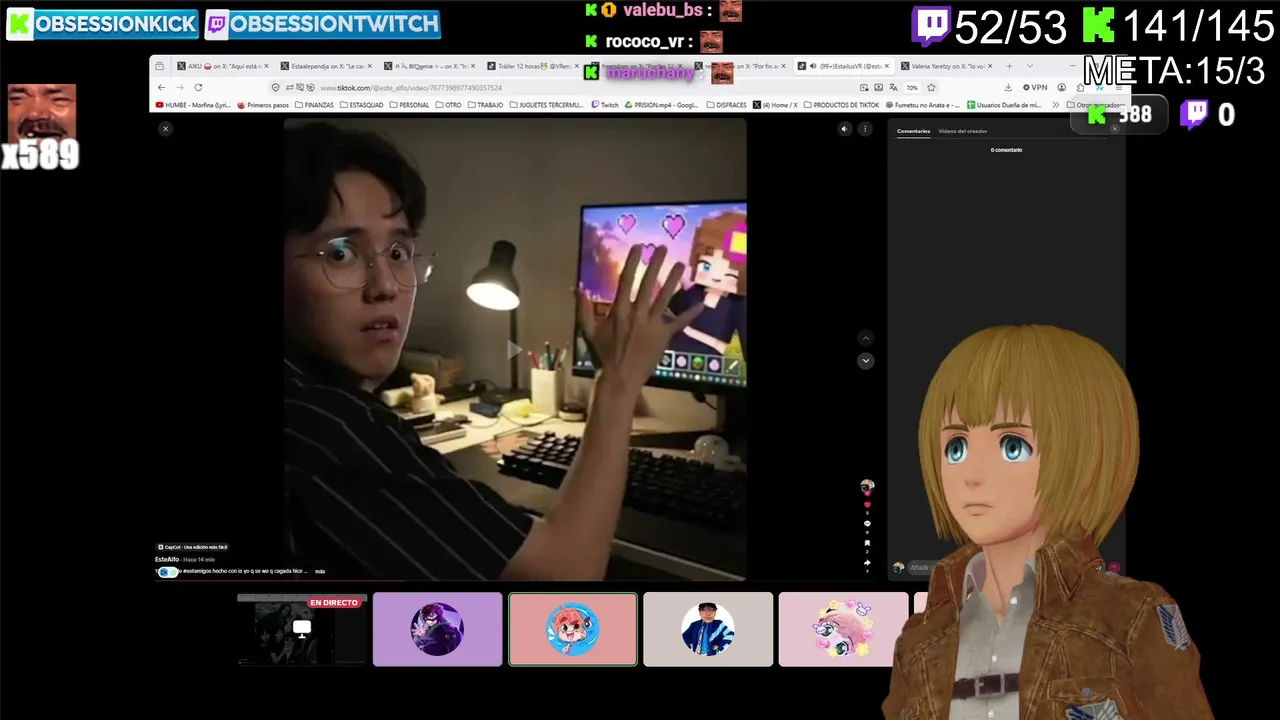Select the pink creature avatar card
Viewport: 1280px width, 720px height.
[843, 629]
